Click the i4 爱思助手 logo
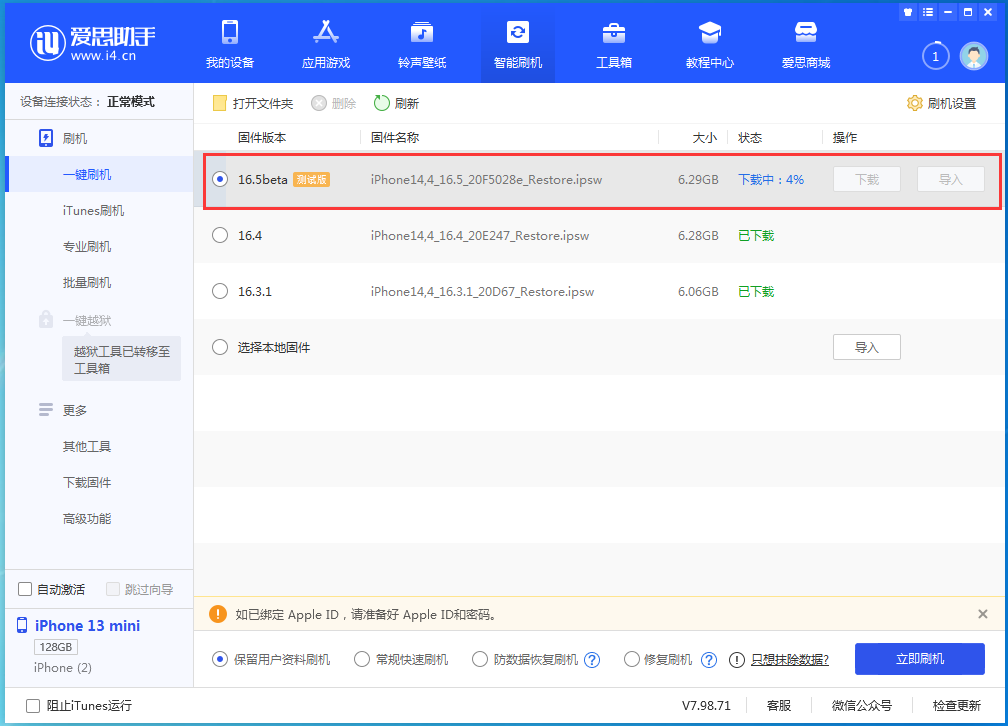1008x726 pixels. coord(92,42)
